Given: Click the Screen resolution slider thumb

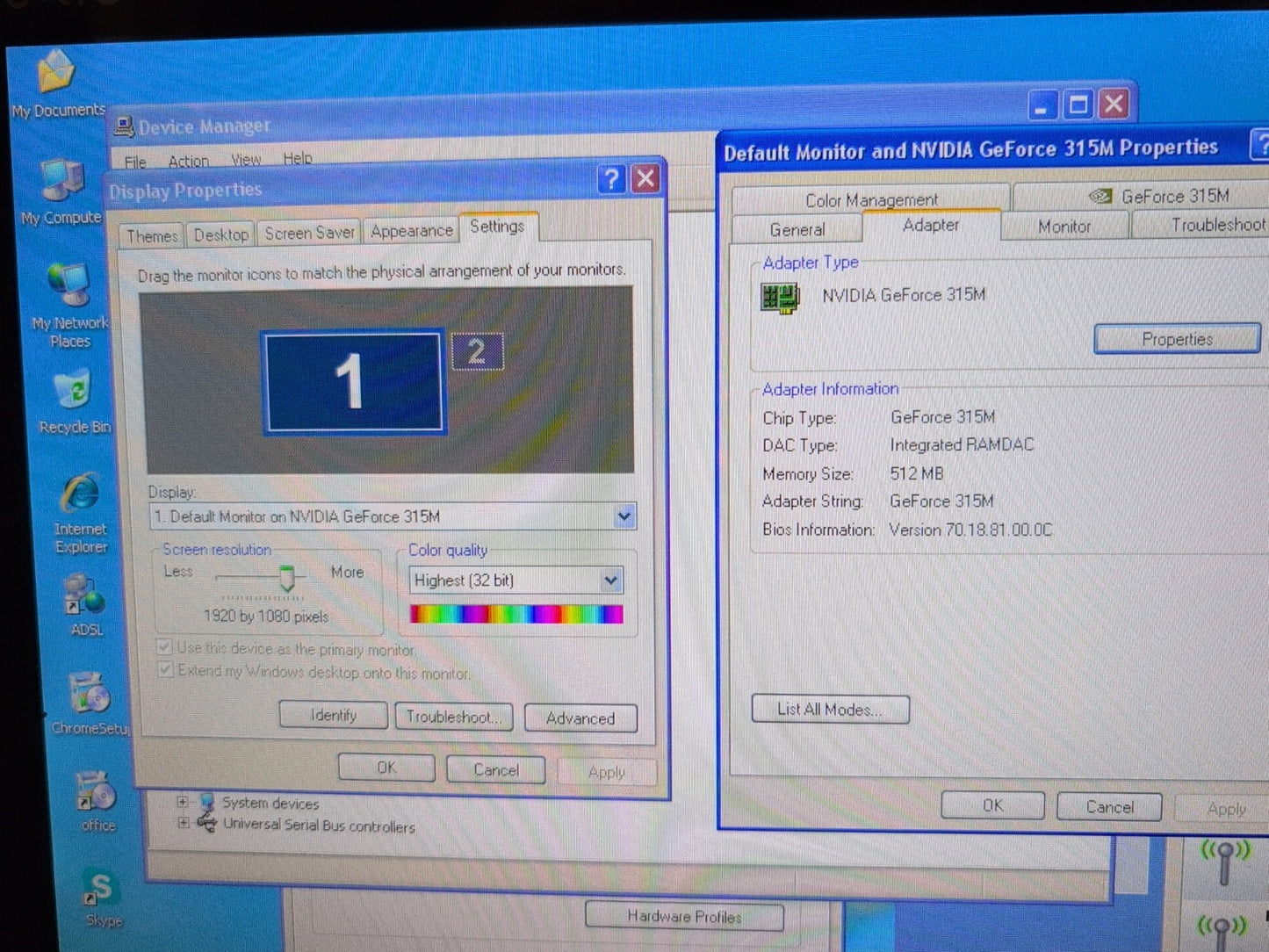Looking at the screenshot, I should 286,577.
